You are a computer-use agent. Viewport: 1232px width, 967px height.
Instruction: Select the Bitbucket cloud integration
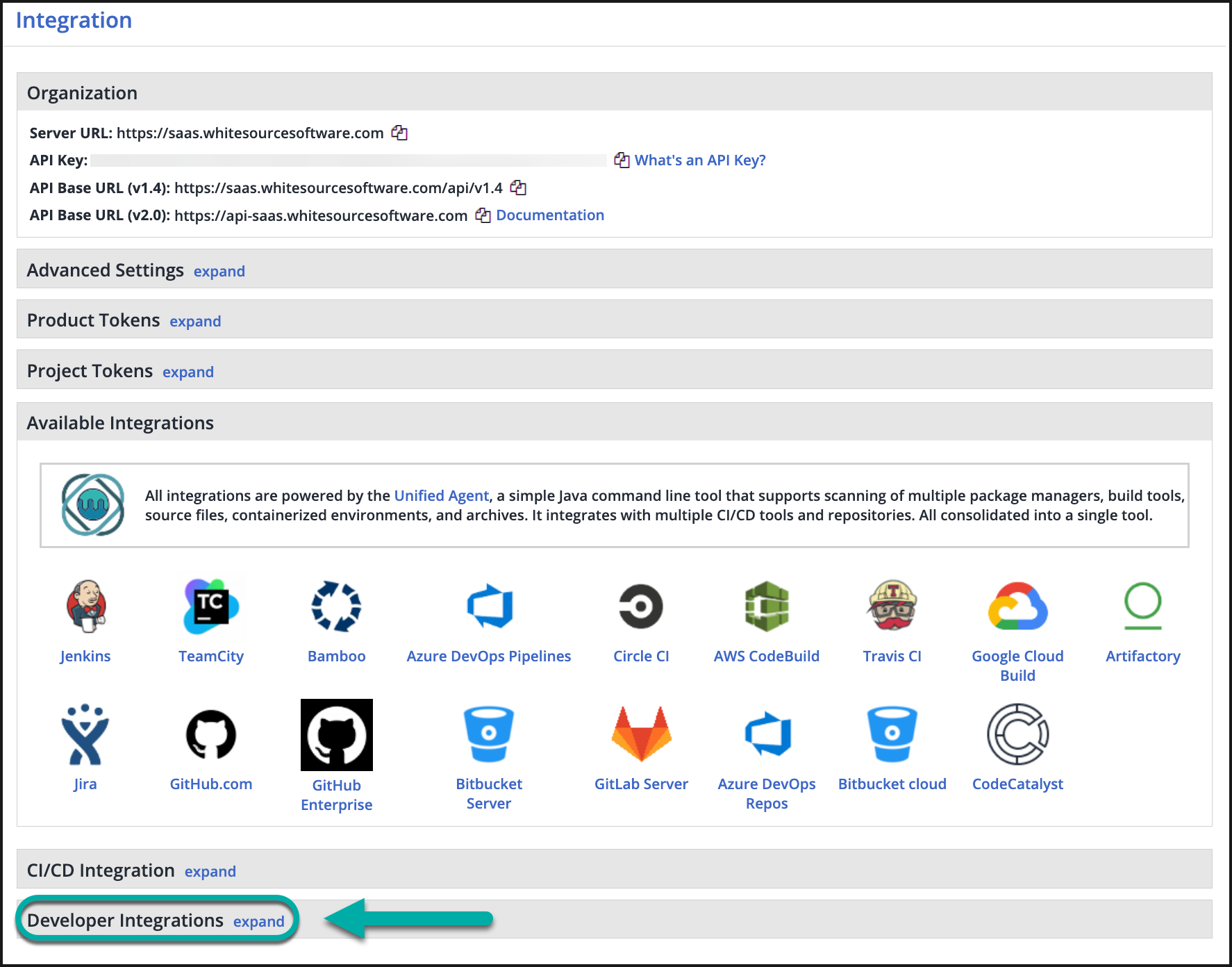pos(892,735)
